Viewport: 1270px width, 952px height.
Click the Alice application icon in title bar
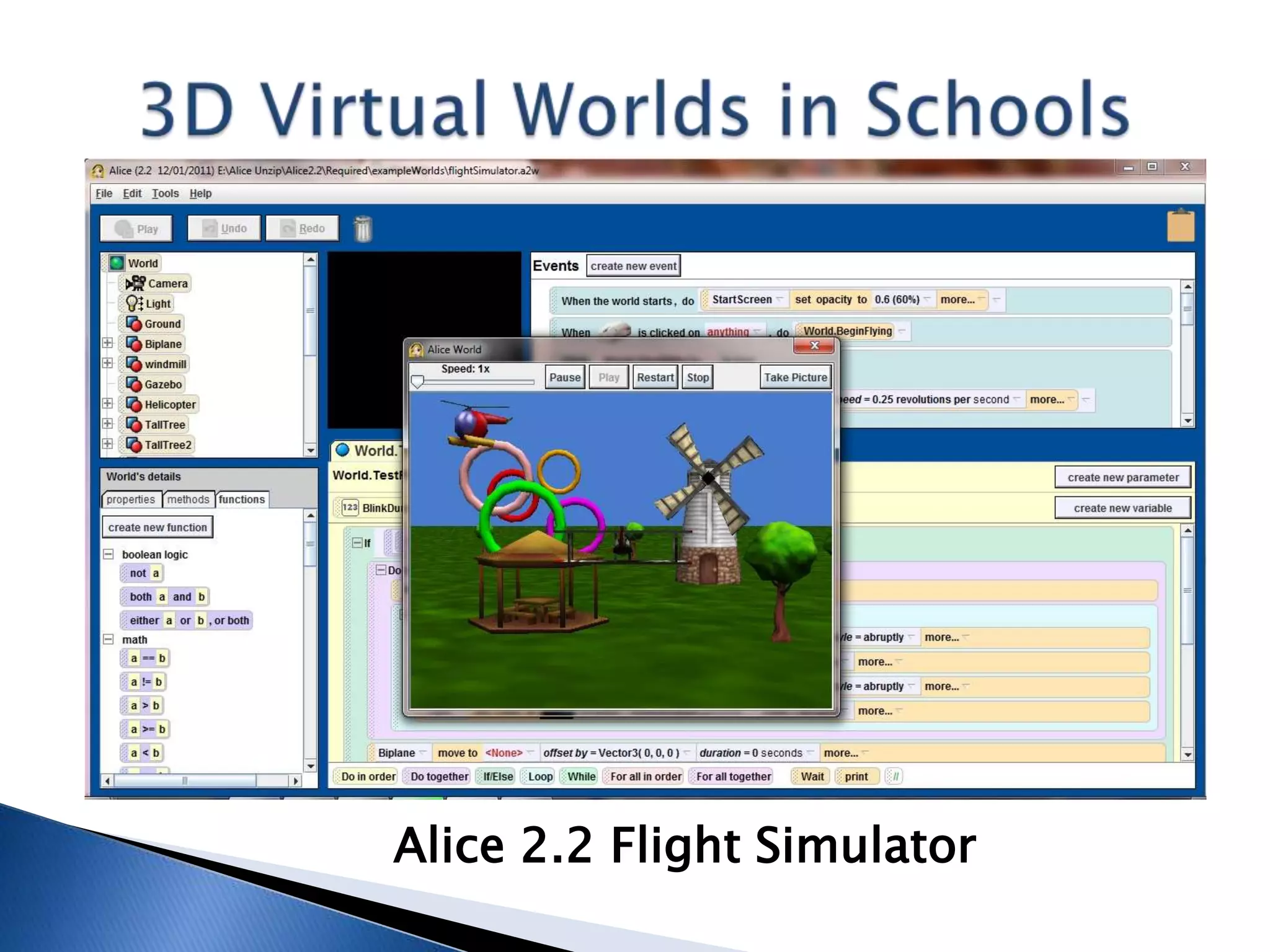(98, 170)
